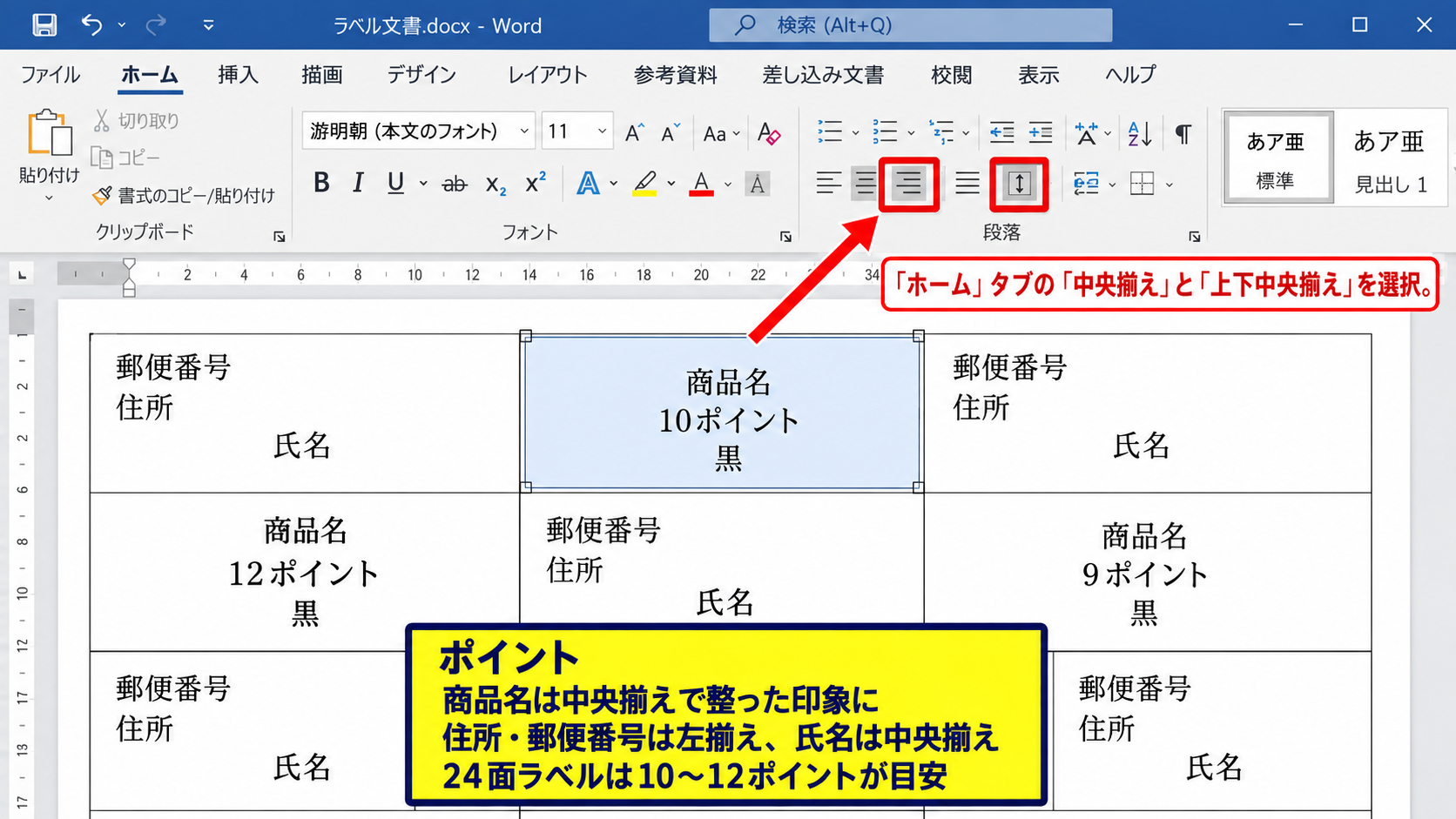Viewport: 1456px width, 819px height.
Task: Open the font name dropdown
Action: click(524, 131)
